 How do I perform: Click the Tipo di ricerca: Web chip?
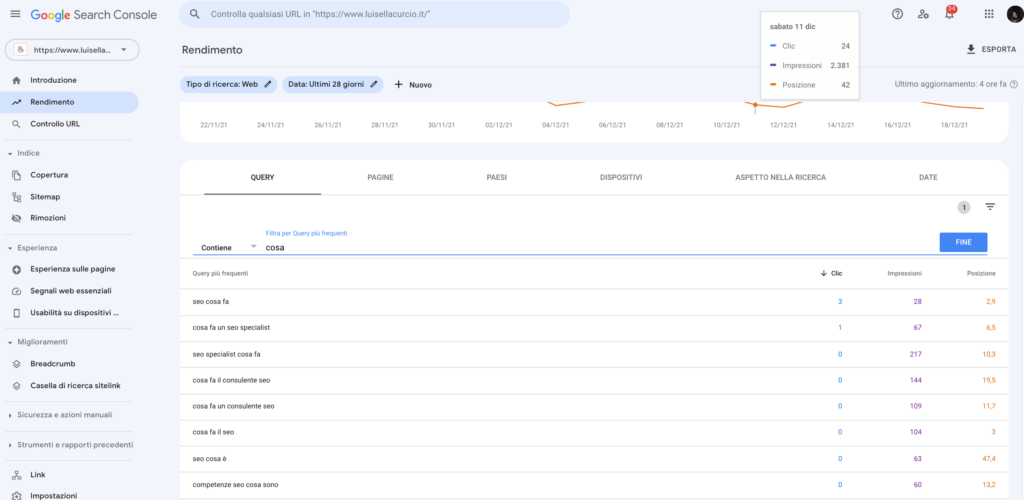coord(228,84)
